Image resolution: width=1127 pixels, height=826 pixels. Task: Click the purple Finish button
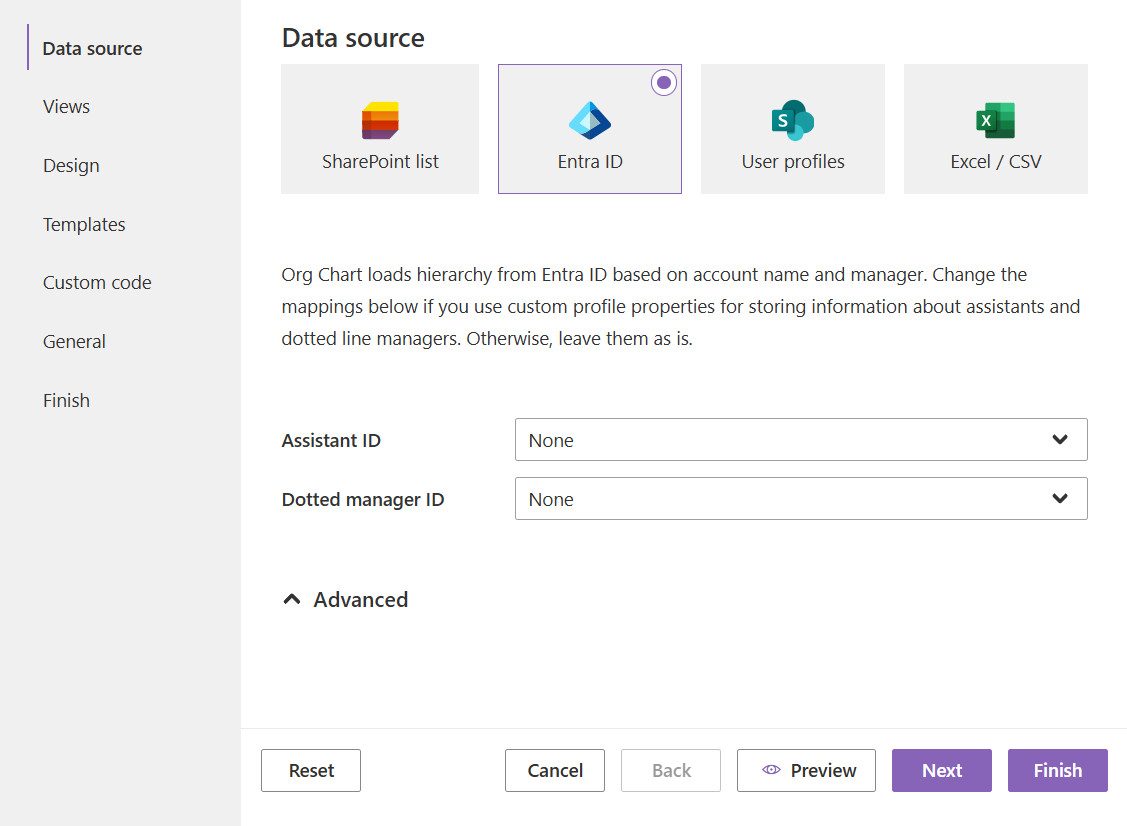[1058, 771]
